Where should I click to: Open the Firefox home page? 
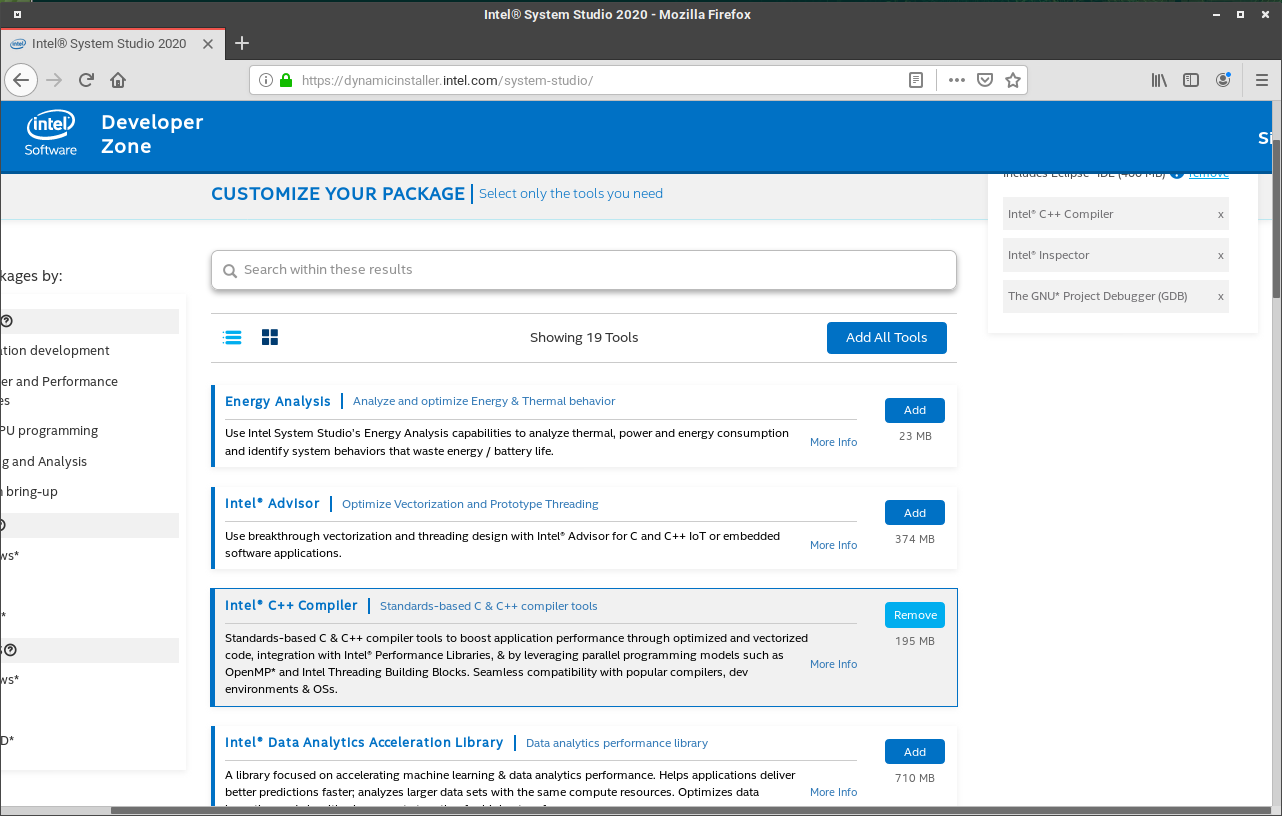(x=118, y=80)
